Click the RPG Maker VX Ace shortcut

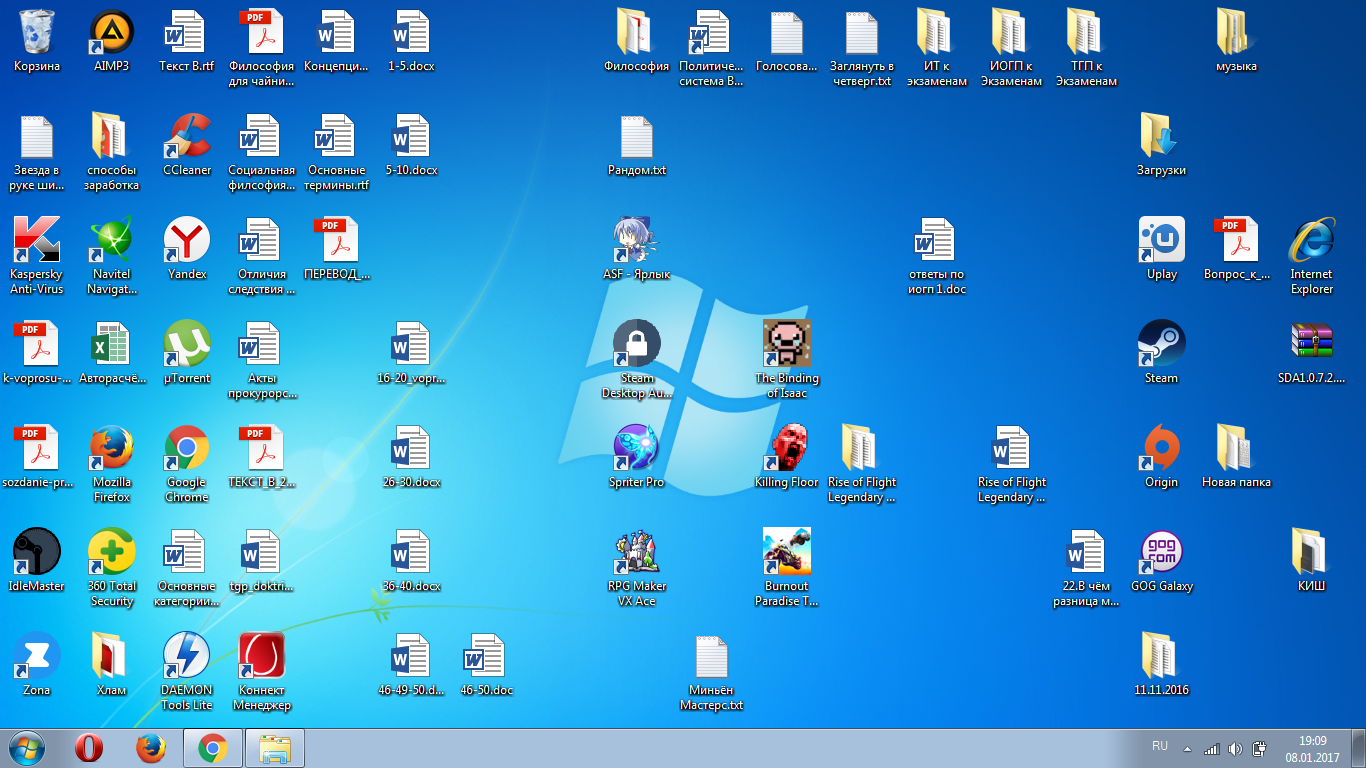(637, 553)
